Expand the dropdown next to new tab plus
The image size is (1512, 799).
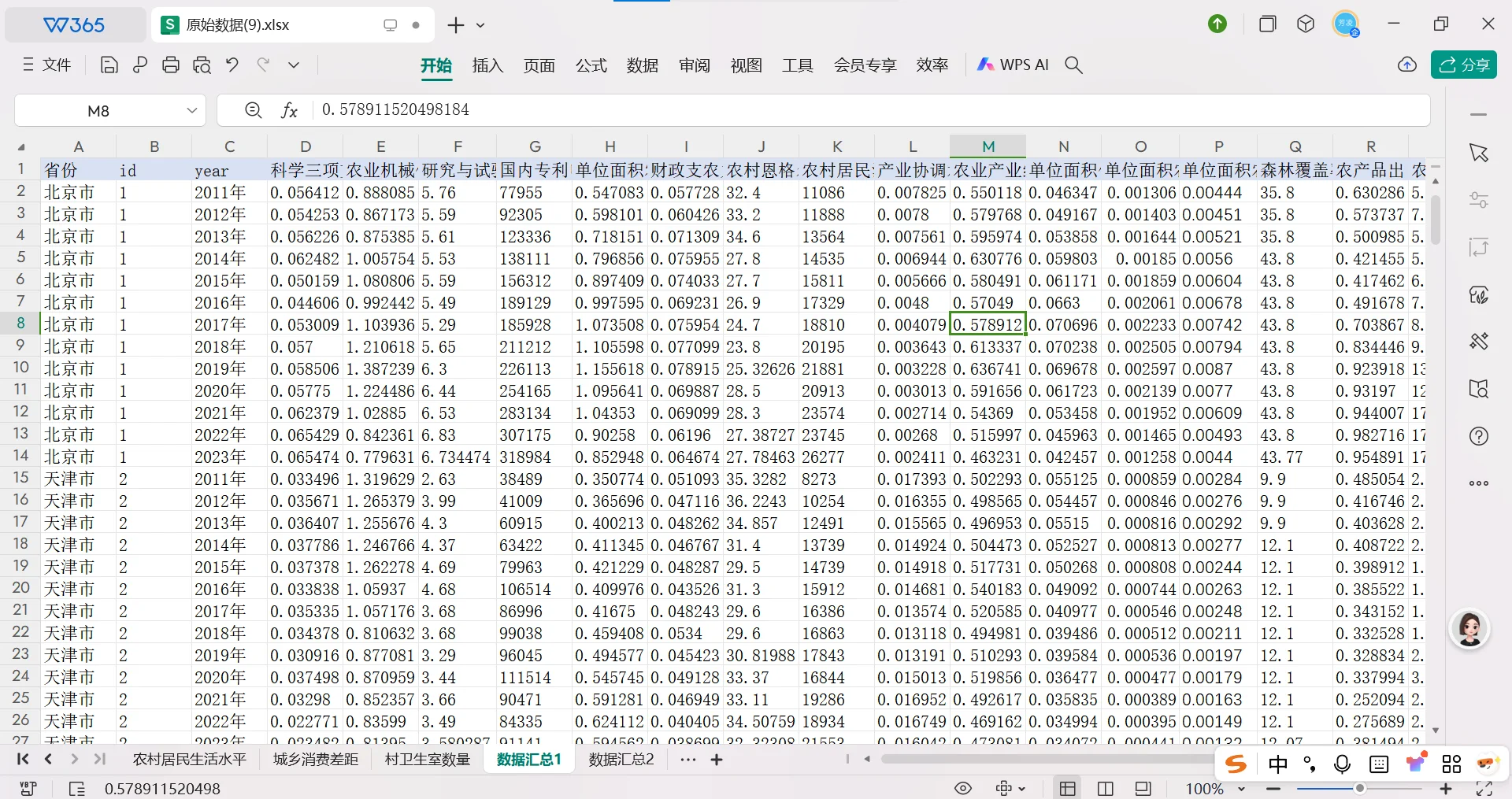point(480,25)
